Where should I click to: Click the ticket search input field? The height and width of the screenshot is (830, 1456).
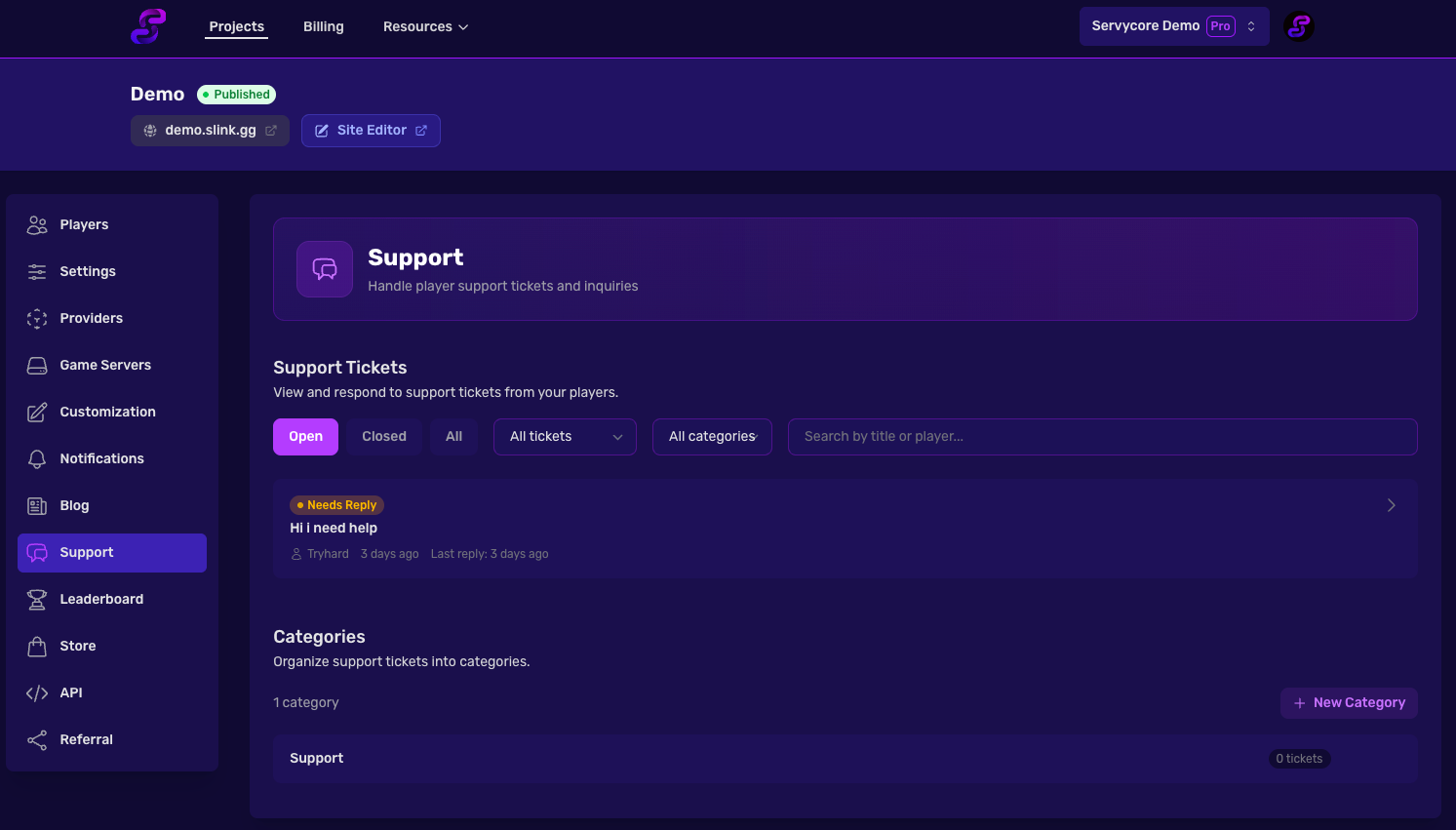point(1102,436)
